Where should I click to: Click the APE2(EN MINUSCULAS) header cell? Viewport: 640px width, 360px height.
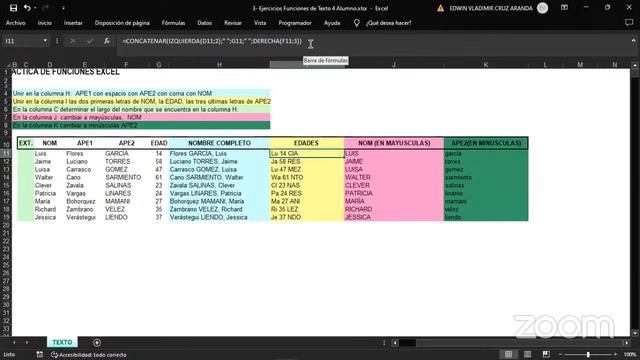click(x=486, y=143)
